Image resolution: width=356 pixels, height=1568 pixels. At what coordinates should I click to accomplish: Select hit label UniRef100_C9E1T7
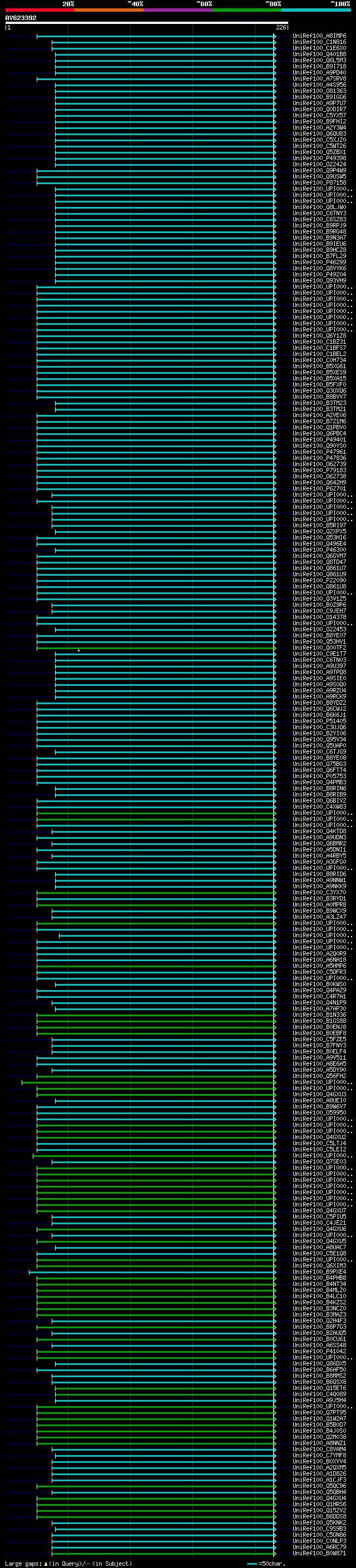319,654
